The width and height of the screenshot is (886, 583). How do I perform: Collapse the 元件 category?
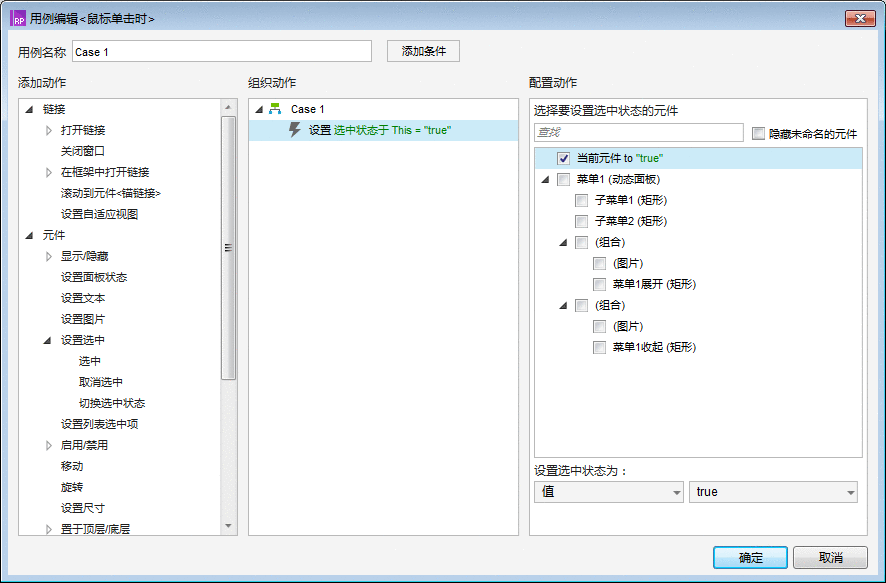point(29,235)
